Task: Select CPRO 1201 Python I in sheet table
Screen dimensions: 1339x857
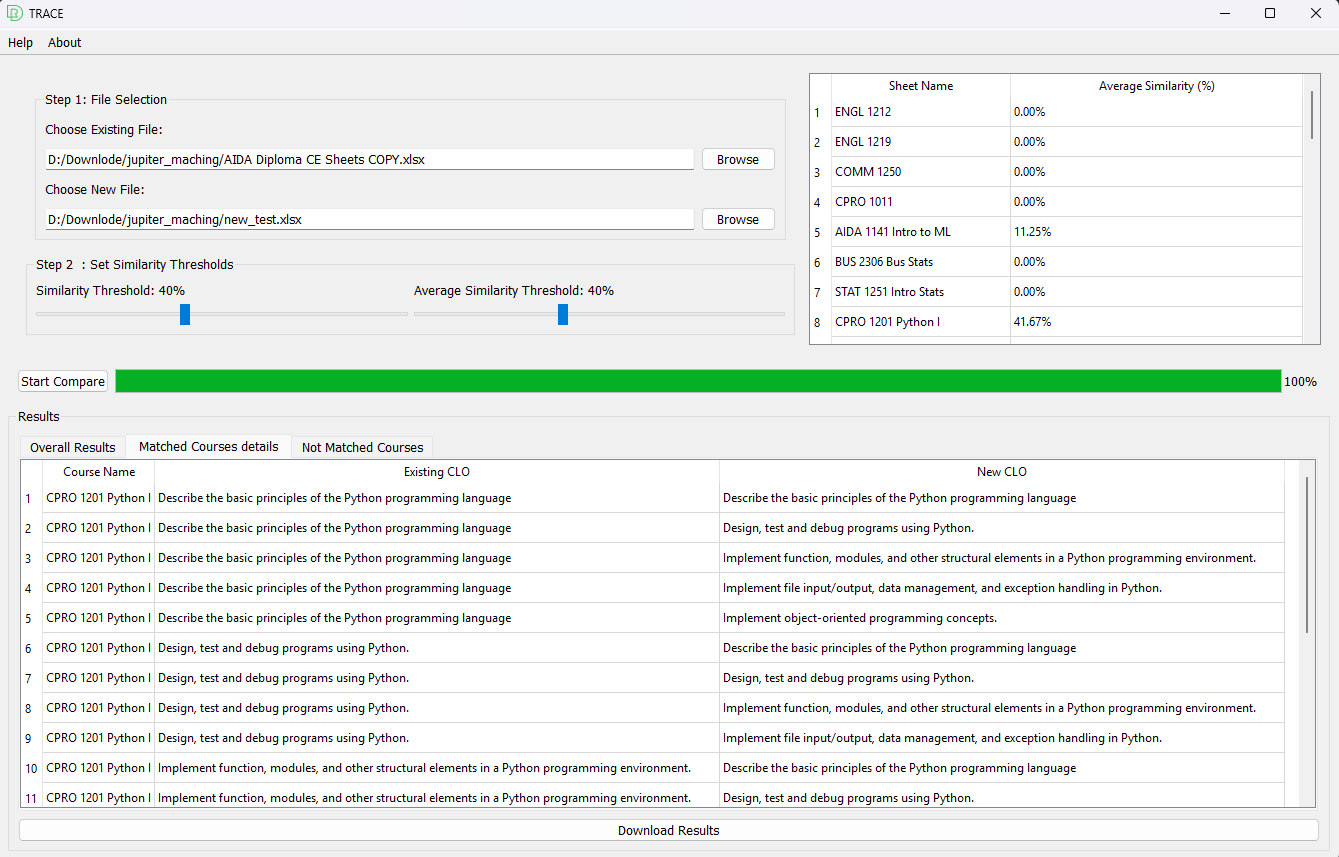Action: click(921, 322)
